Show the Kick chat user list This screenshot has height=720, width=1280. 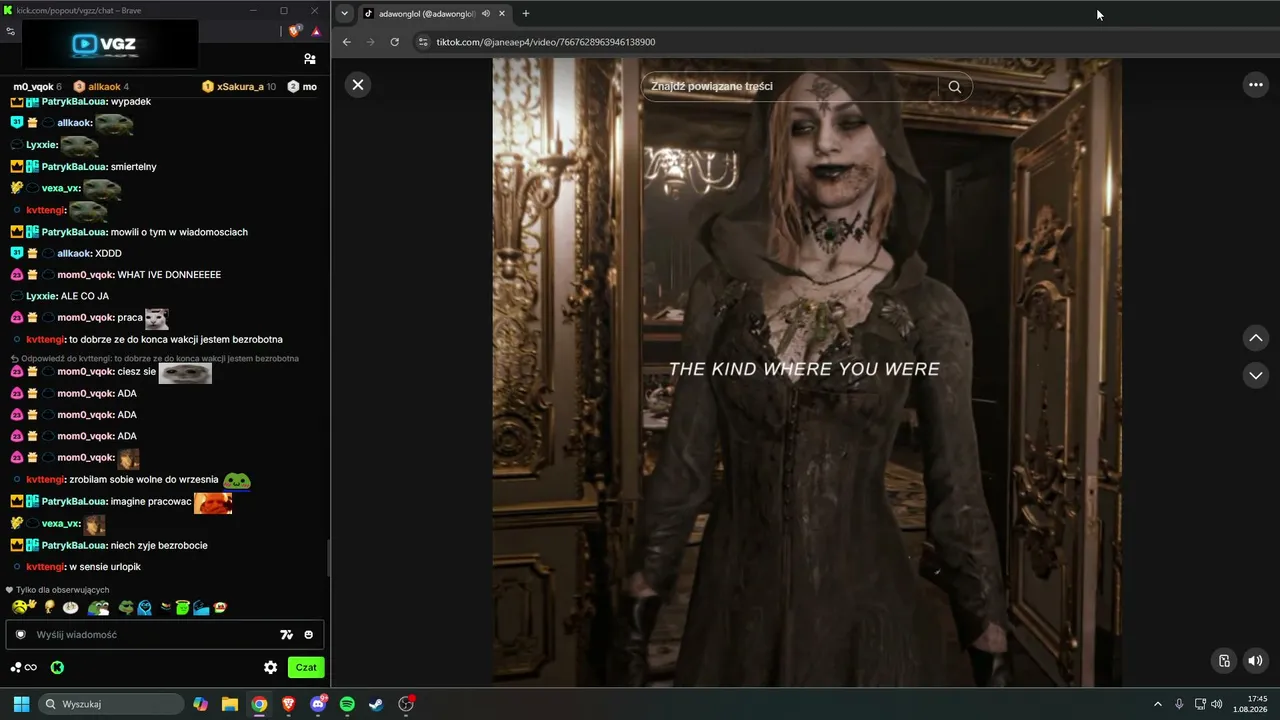click(310, 59)
